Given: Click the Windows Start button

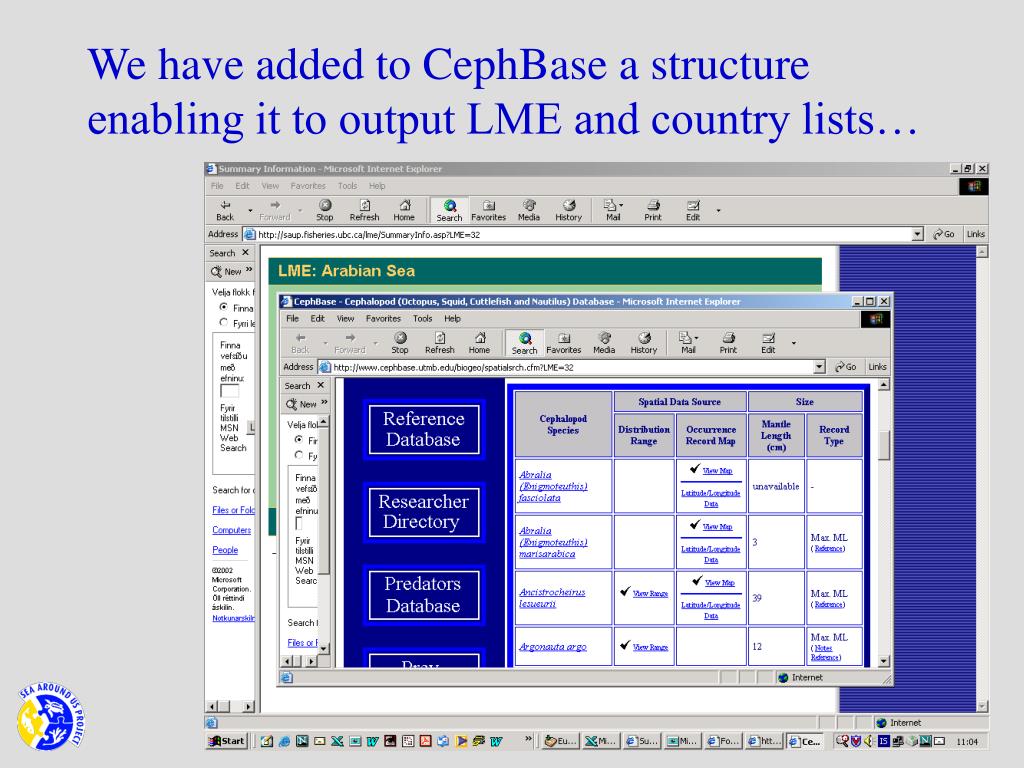Looking at the screenshot, I should tap(226, 741).
